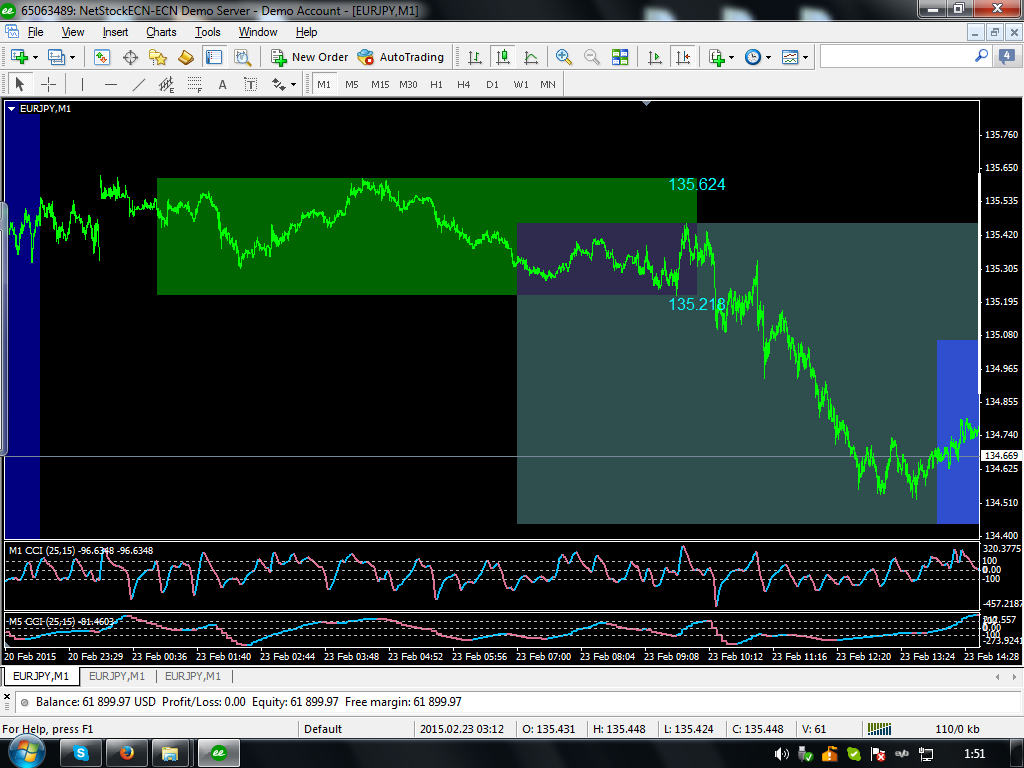Open the Arrows objects icon
Viewport: 1024px width, 768px height.
(279, 84)
